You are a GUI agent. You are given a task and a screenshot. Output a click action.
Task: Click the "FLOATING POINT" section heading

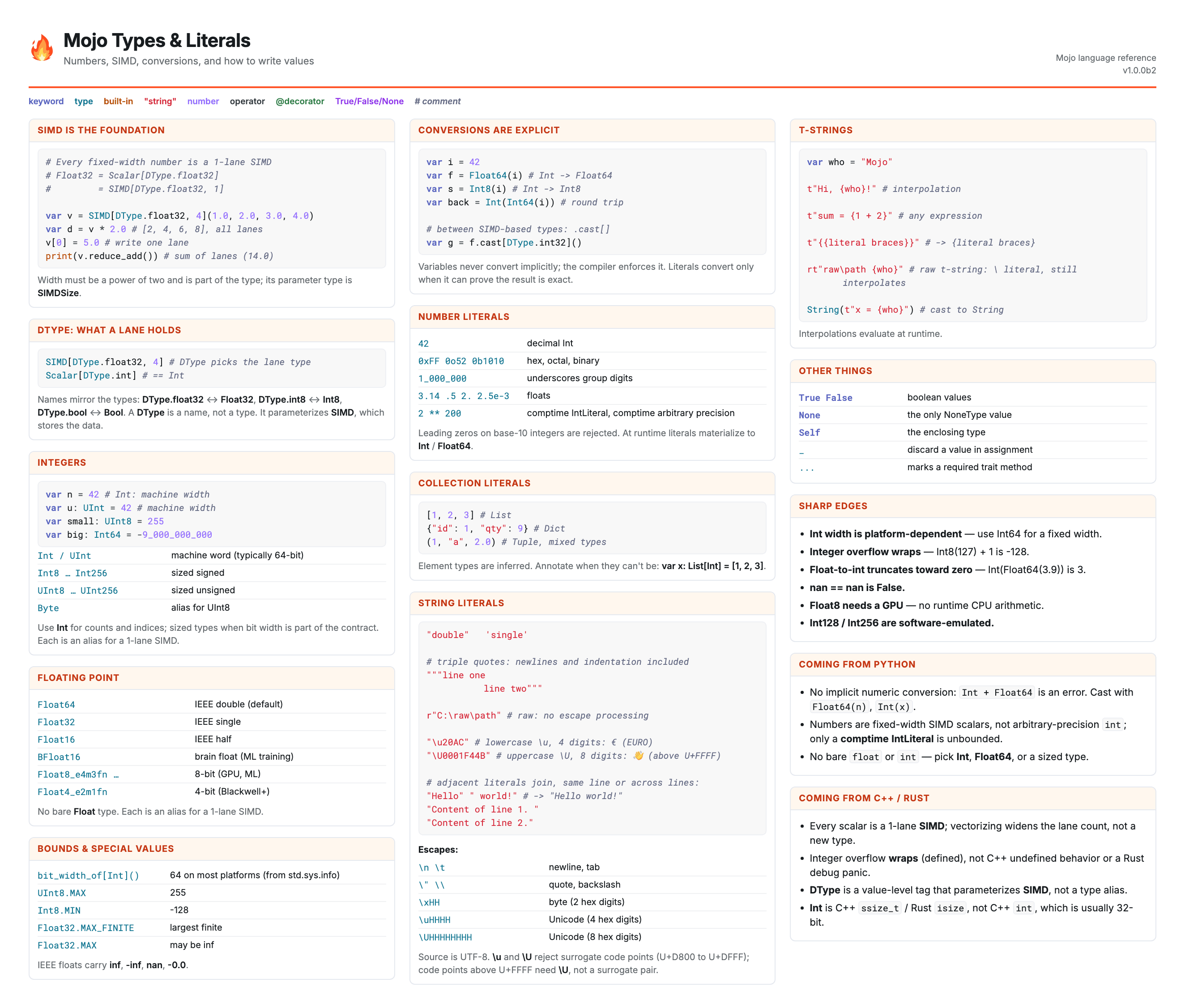(78, 678)
